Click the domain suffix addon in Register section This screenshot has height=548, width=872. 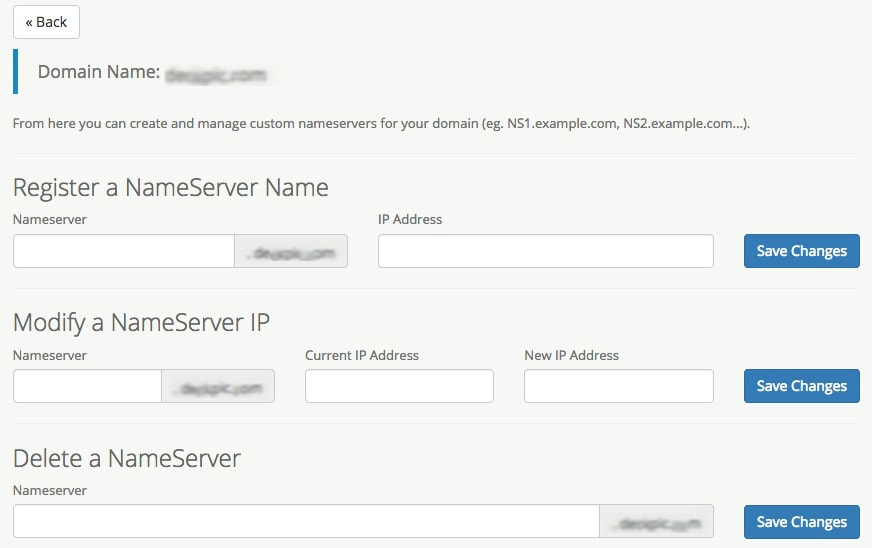click(x=291, y=252)
